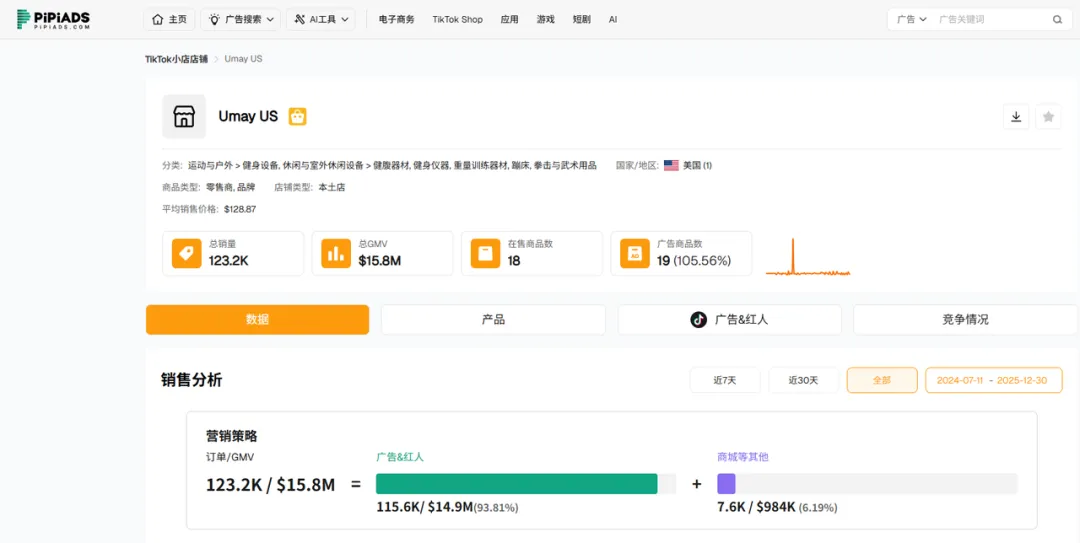Switch to the 产品 tab
The height and width of the screenshot is (543, 1080).
tap(493, 320)
